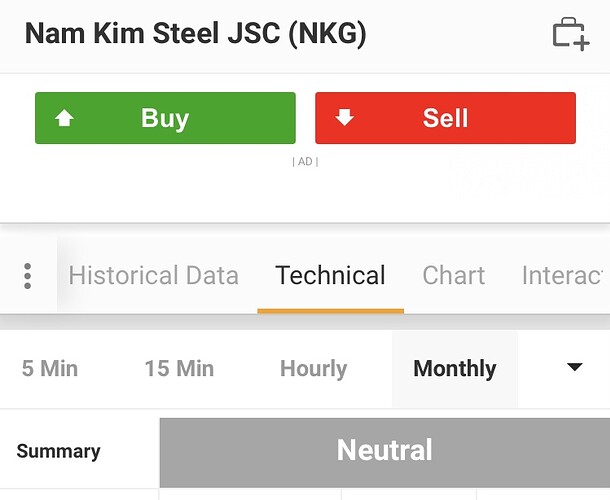Choose the 5 Min timeframe
610x500 pixels.
tap(49, 369)
